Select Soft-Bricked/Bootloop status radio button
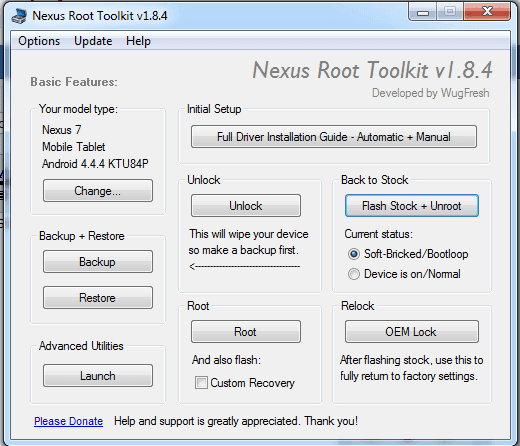Screen dimensions: 520x446 tap(354, 254)
